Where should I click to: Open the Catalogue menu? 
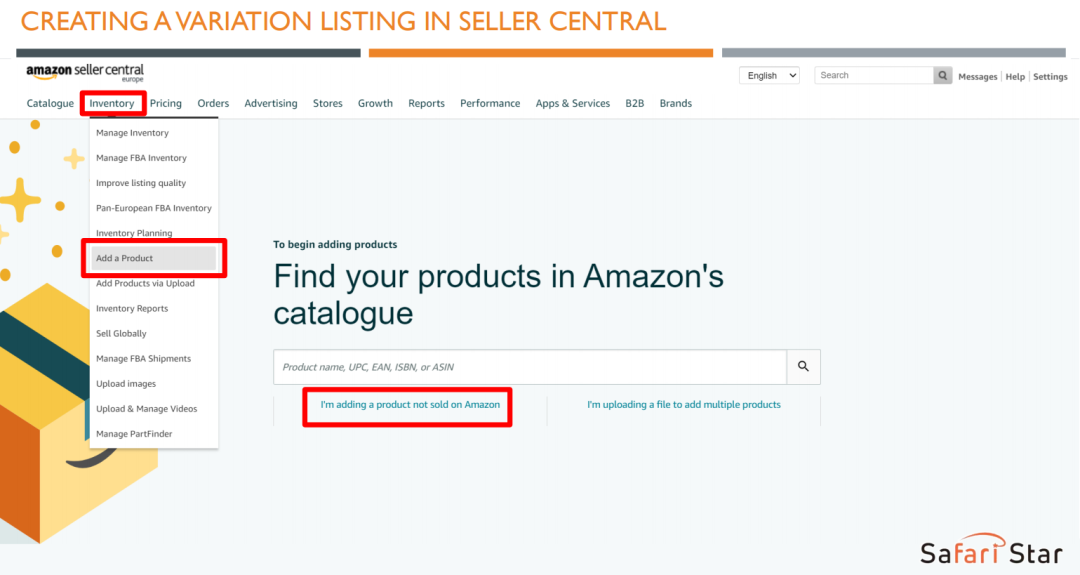coord(50,103)
